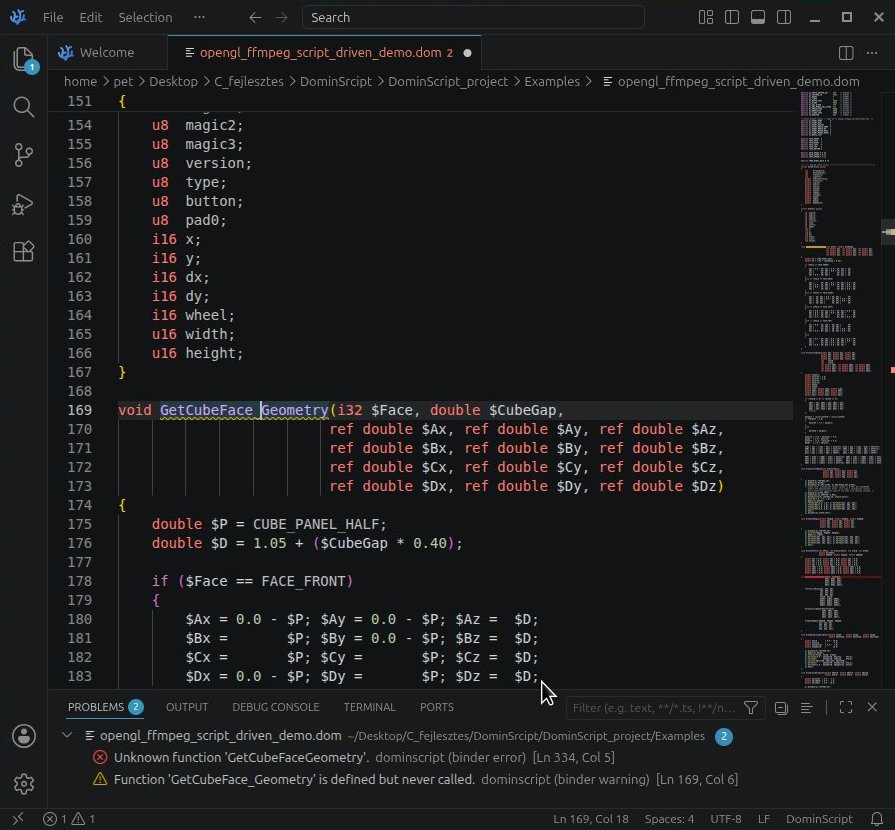Open the Source Control view
Image resolution: width=895 pixels, height=830 pixels.
coord(23,155)
